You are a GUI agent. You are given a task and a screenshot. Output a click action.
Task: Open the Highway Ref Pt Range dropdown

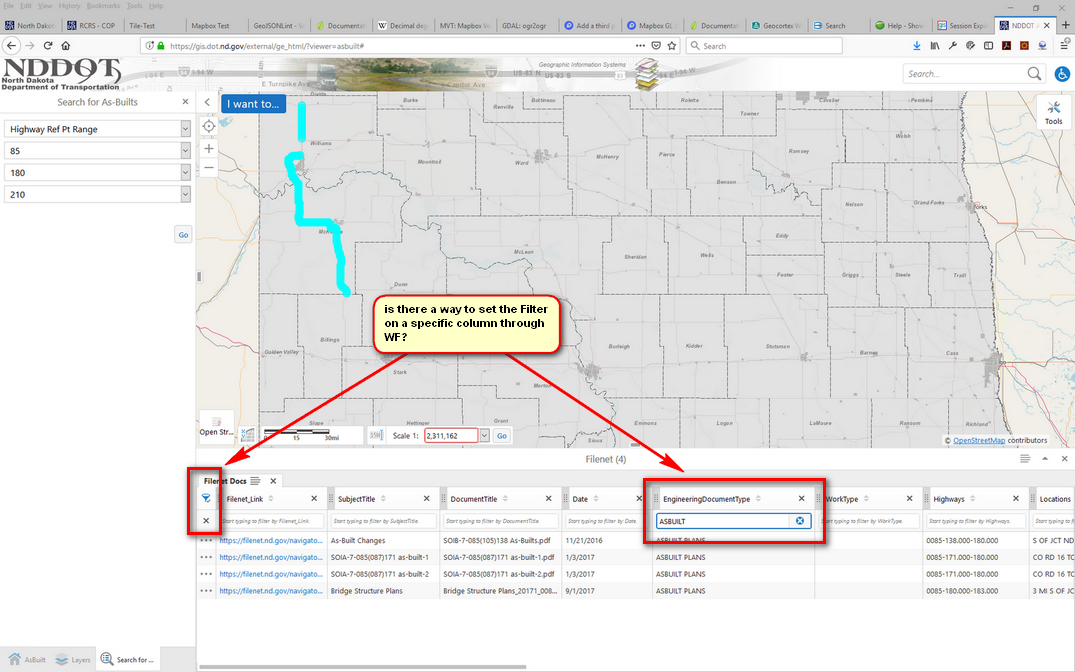click(x=185, y=129)
